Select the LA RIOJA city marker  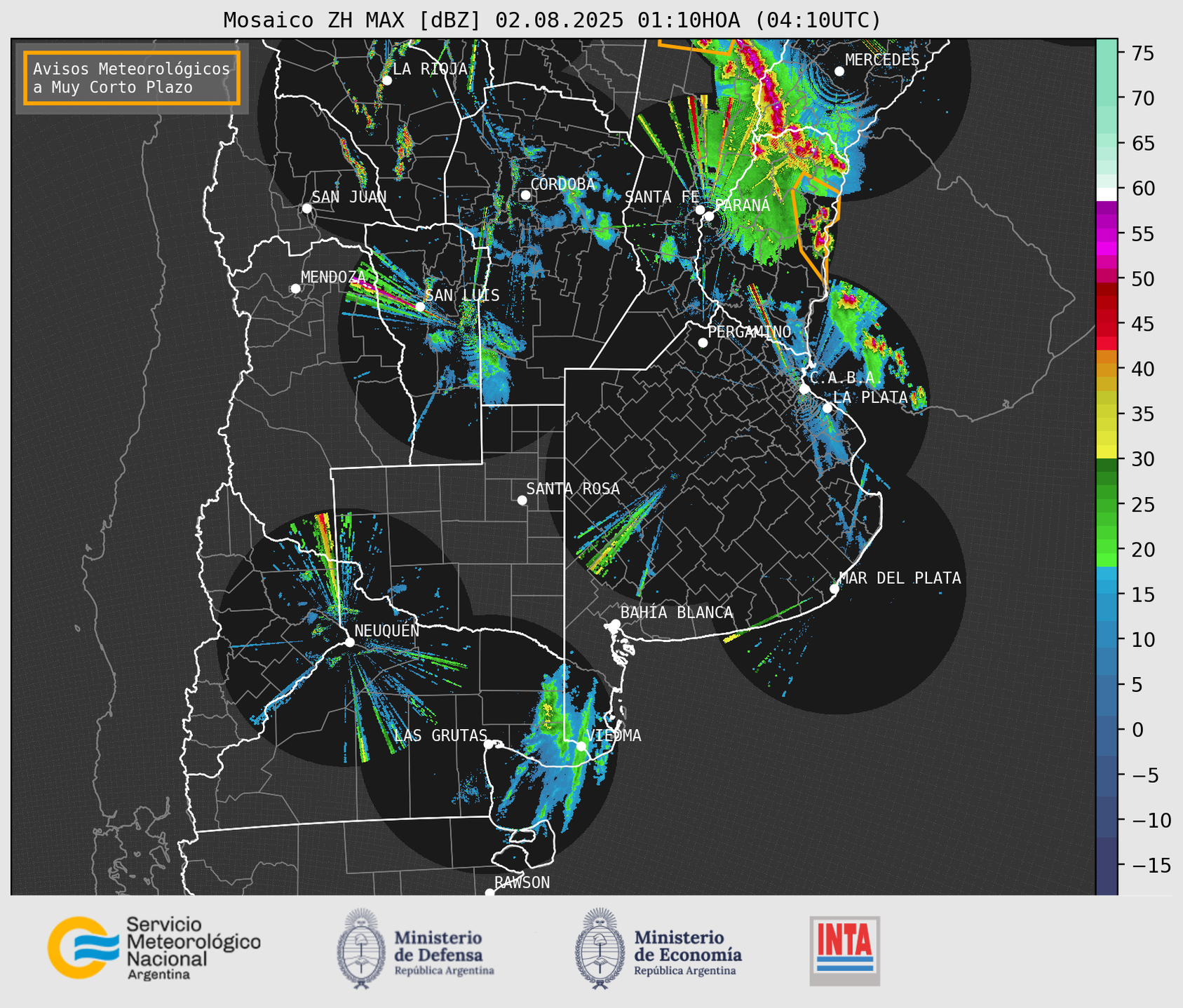coord(386,81)
